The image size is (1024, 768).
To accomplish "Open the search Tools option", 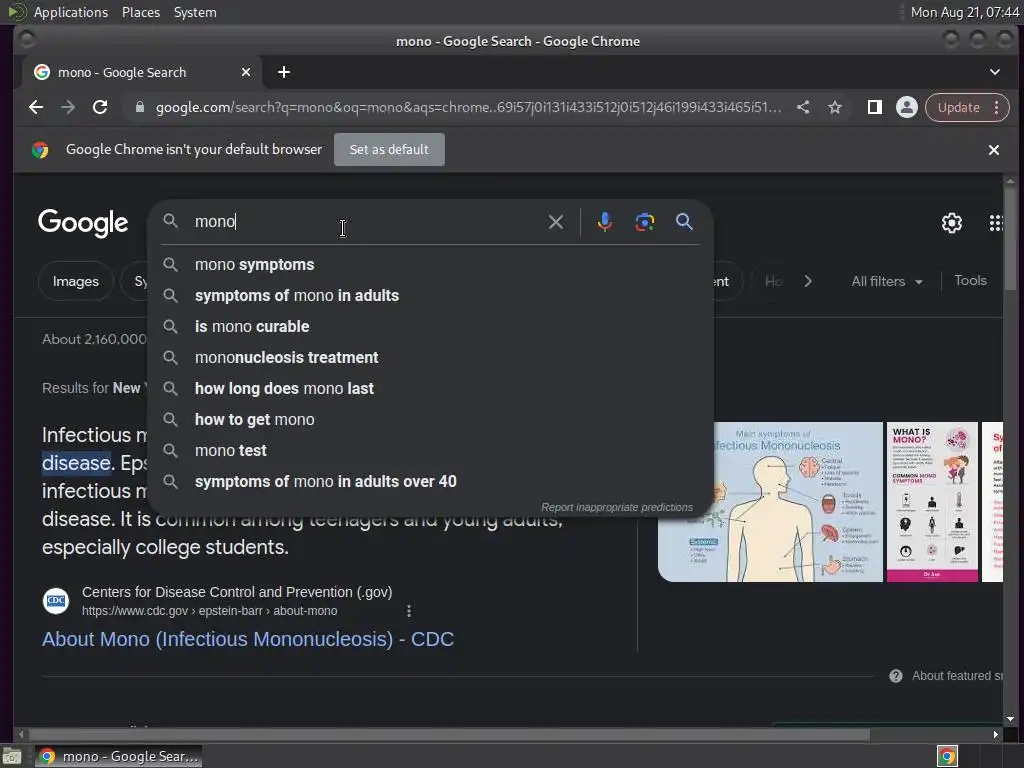I will pos(970,281).
